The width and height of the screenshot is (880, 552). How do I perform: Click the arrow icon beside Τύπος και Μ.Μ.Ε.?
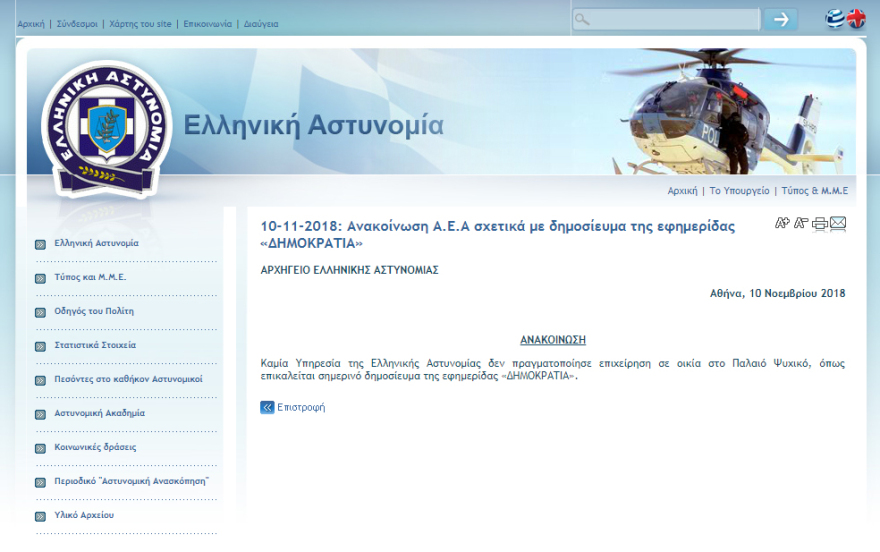[40, 278]
